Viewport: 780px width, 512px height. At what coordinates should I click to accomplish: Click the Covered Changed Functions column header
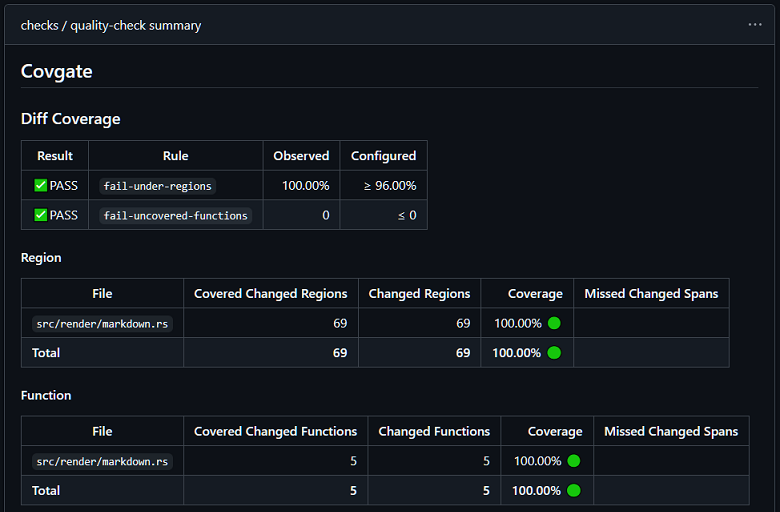[276, 431]
